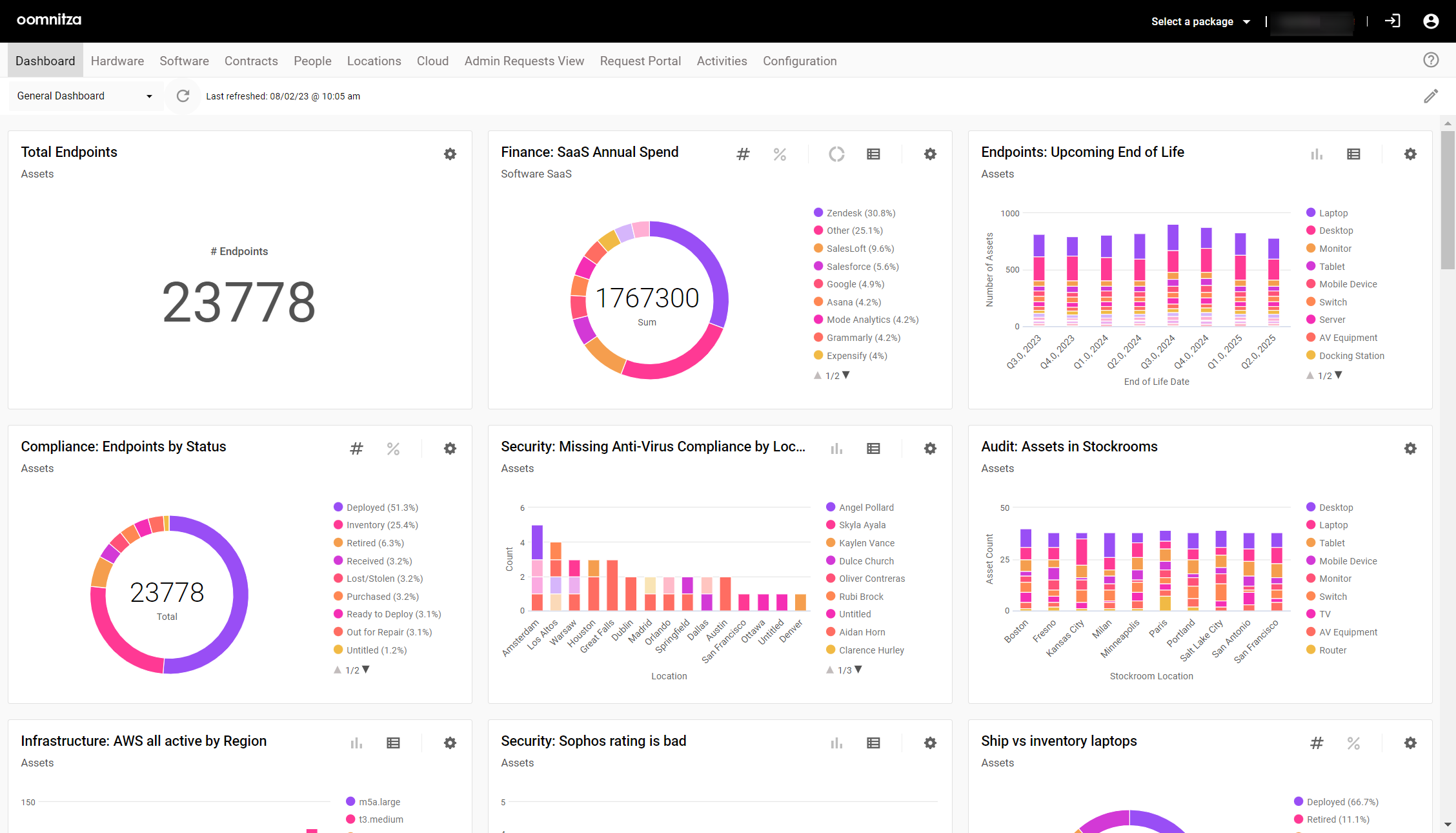
Task: Toggle percent display on Endpoints by Status
Action: pyautogui.click(x=393, y=449)
